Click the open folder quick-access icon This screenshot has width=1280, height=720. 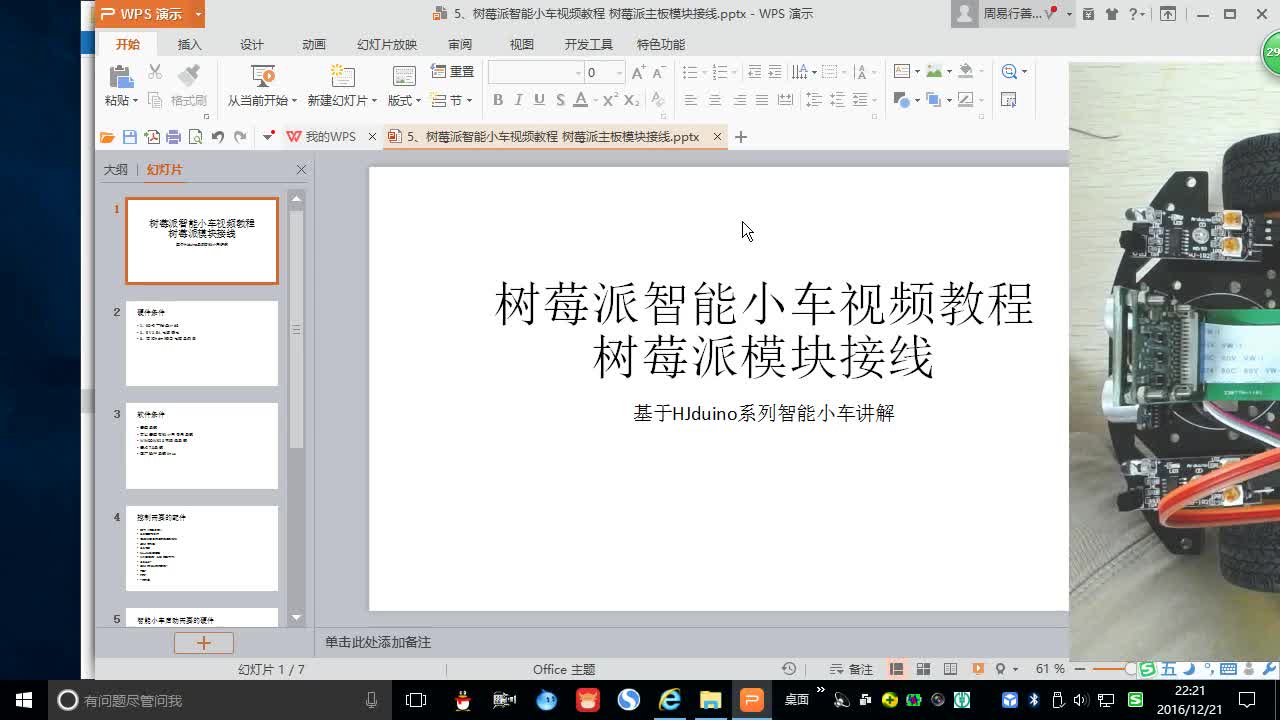click(x=107, y=137)
